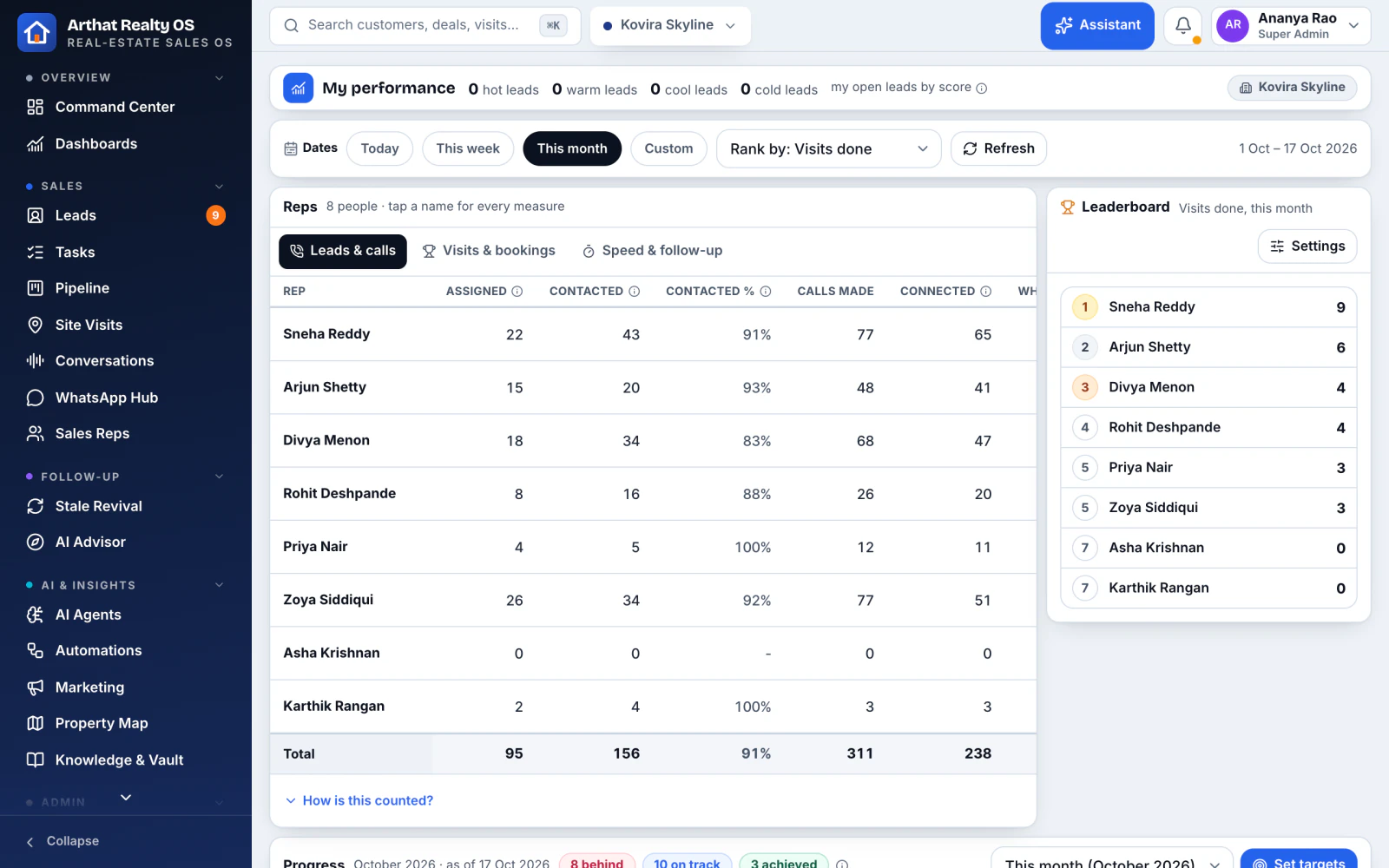Click the Refresh button
The image size is (1389, 868).
(x=998, y=148)
